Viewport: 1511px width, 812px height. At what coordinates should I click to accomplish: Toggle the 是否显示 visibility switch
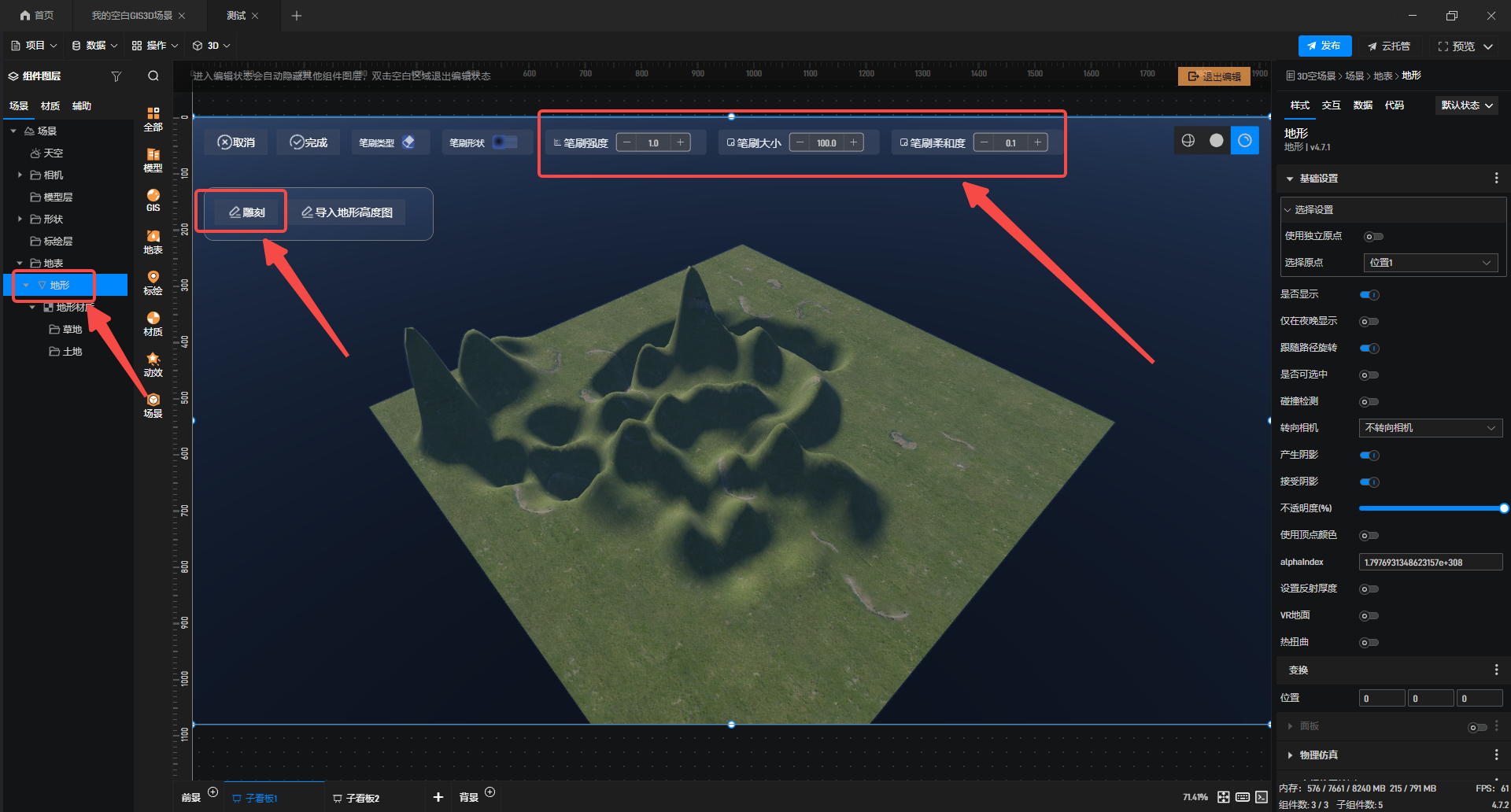pos(1369,295)
